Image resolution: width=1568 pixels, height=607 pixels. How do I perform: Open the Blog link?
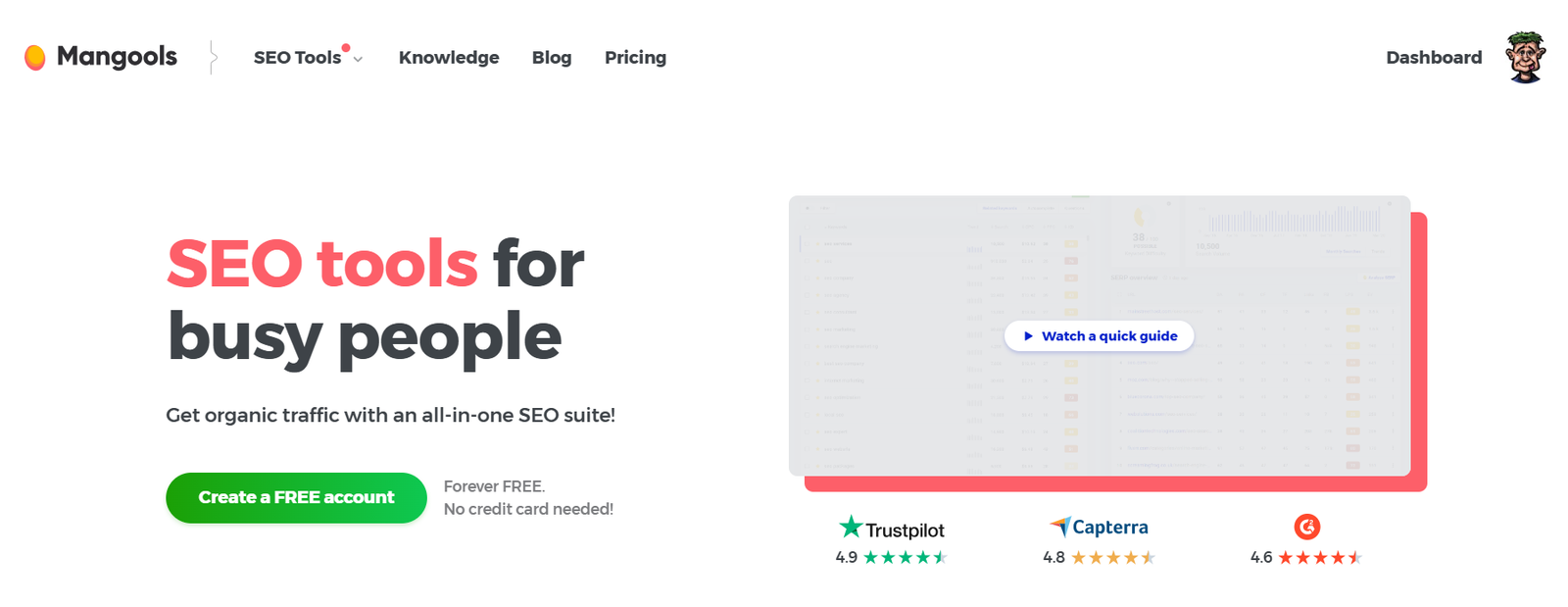(552, 58)
